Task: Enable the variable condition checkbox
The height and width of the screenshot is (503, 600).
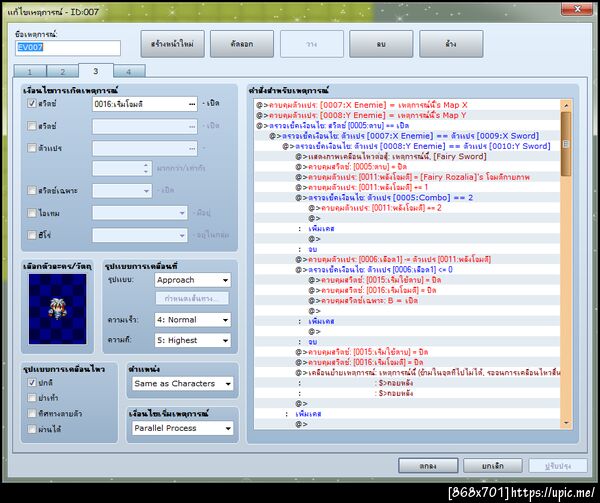Action: pyautogui.click(x=32, y=148)
